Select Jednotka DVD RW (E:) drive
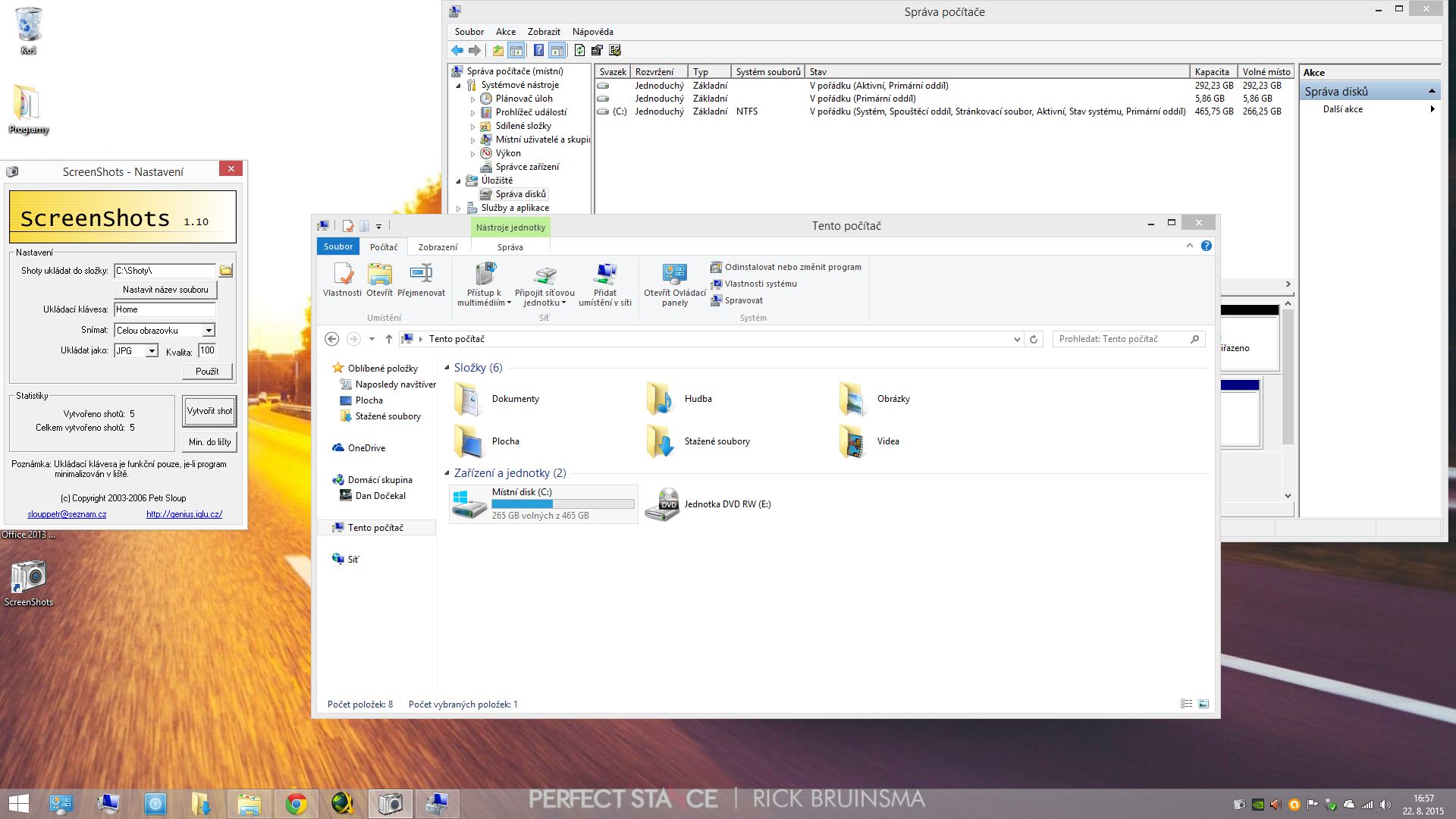Viewport: 1456px width, 819px height. click(x=709, y=504)
